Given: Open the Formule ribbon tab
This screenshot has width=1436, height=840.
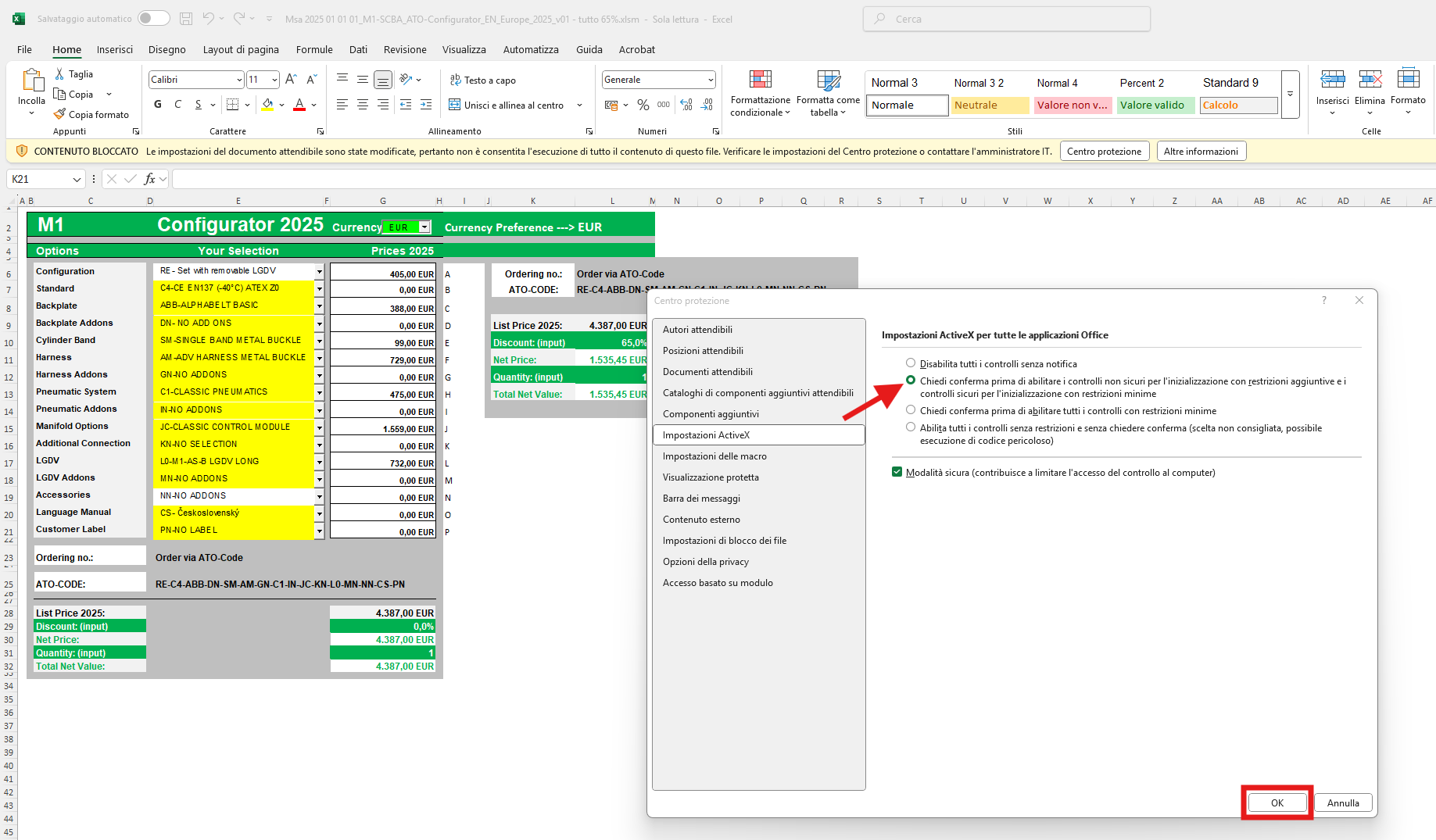Looking at the screenshot, I should (x=314, y=49).
